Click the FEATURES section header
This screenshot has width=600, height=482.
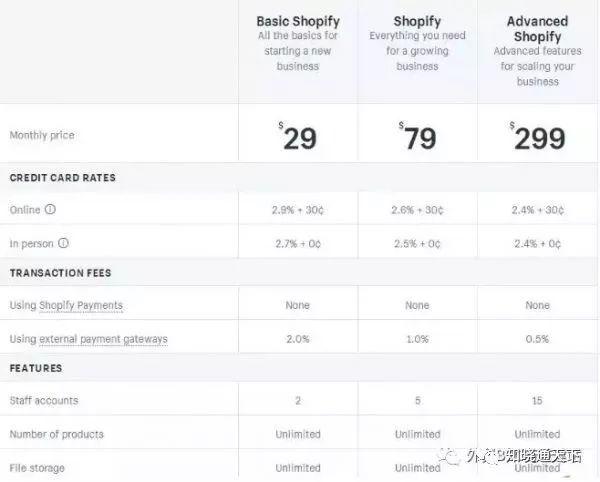[36, 368]
